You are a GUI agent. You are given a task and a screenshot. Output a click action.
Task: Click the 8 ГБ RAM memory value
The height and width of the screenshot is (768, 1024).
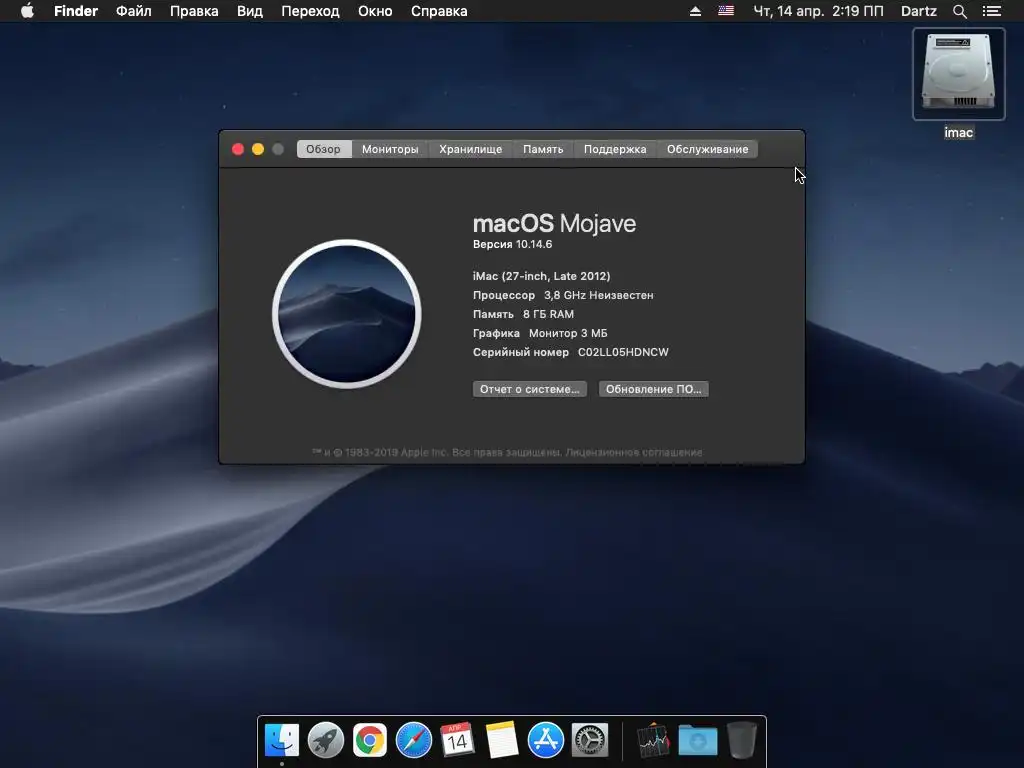(x=549, y=314)
